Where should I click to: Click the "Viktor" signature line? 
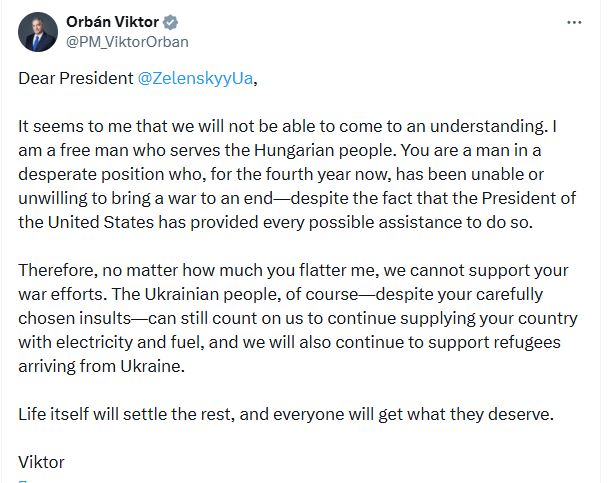coord(41,462)
